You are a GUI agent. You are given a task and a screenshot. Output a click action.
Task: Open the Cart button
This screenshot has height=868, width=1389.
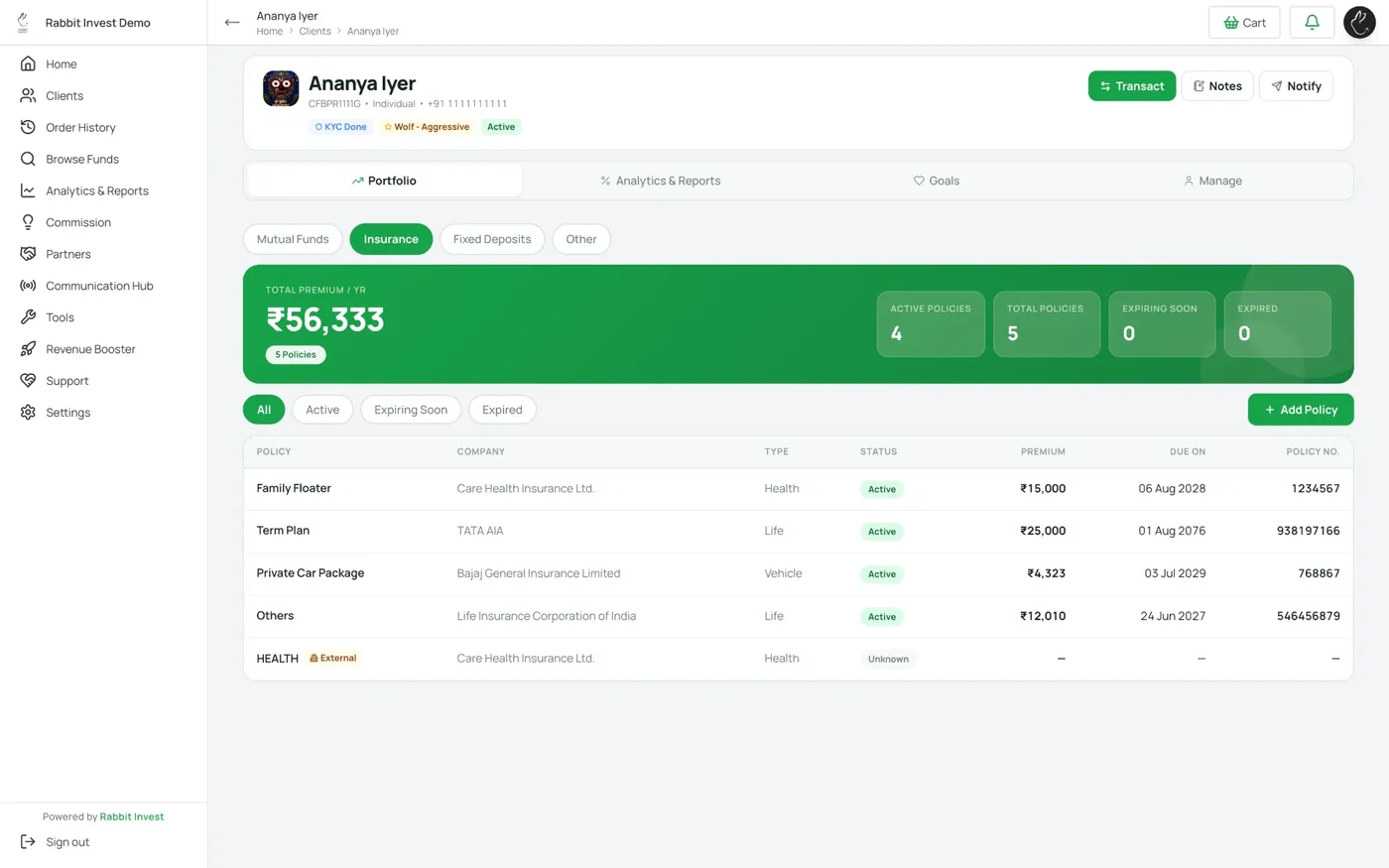click(x=1244, y=23)
